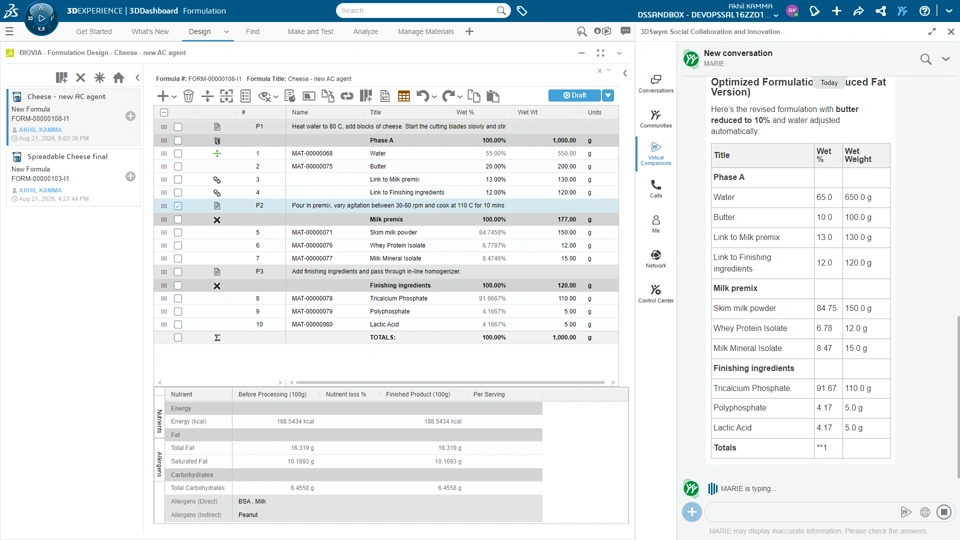The image size is (960, 540).
Task: Click the paste clipboard icon in formula toolbar
Action: (x=493, y=96)
